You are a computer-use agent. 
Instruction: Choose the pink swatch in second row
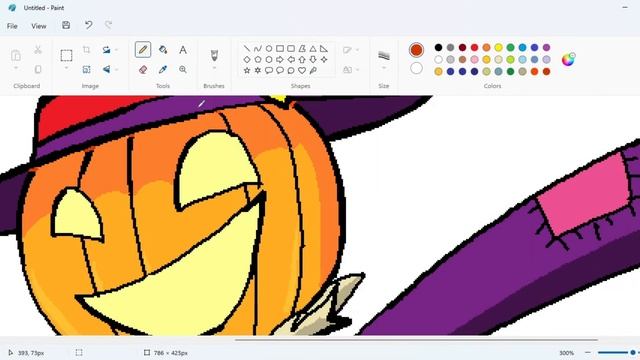474,60
